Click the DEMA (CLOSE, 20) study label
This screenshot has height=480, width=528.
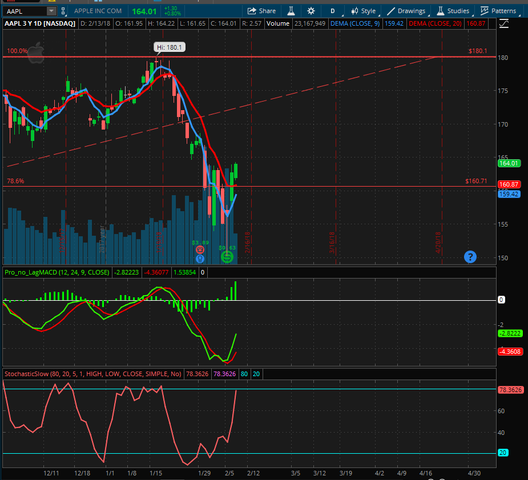(x=435, y=24)
